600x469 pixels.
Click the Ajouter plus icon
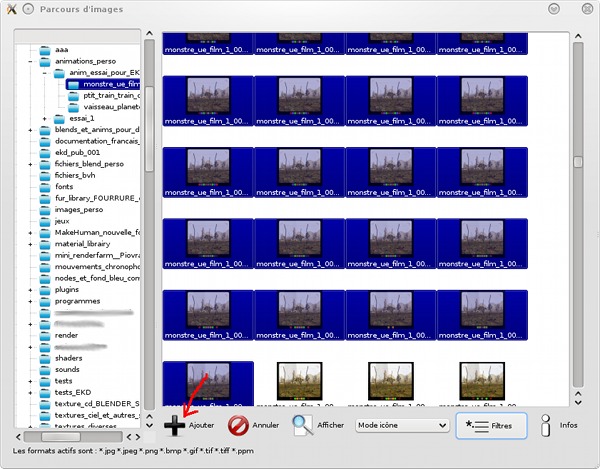click(x=174, y=425)
